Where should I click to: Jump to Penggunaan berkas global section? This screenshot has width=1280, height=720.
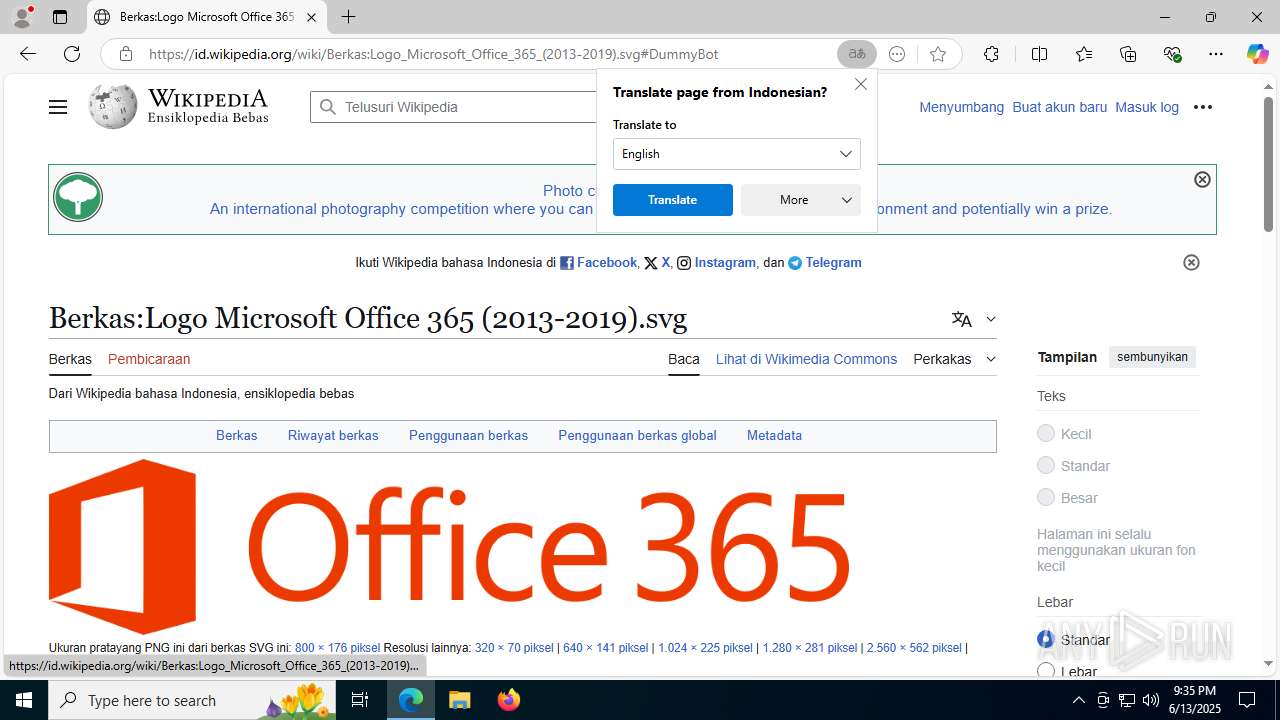coord(637,435)
